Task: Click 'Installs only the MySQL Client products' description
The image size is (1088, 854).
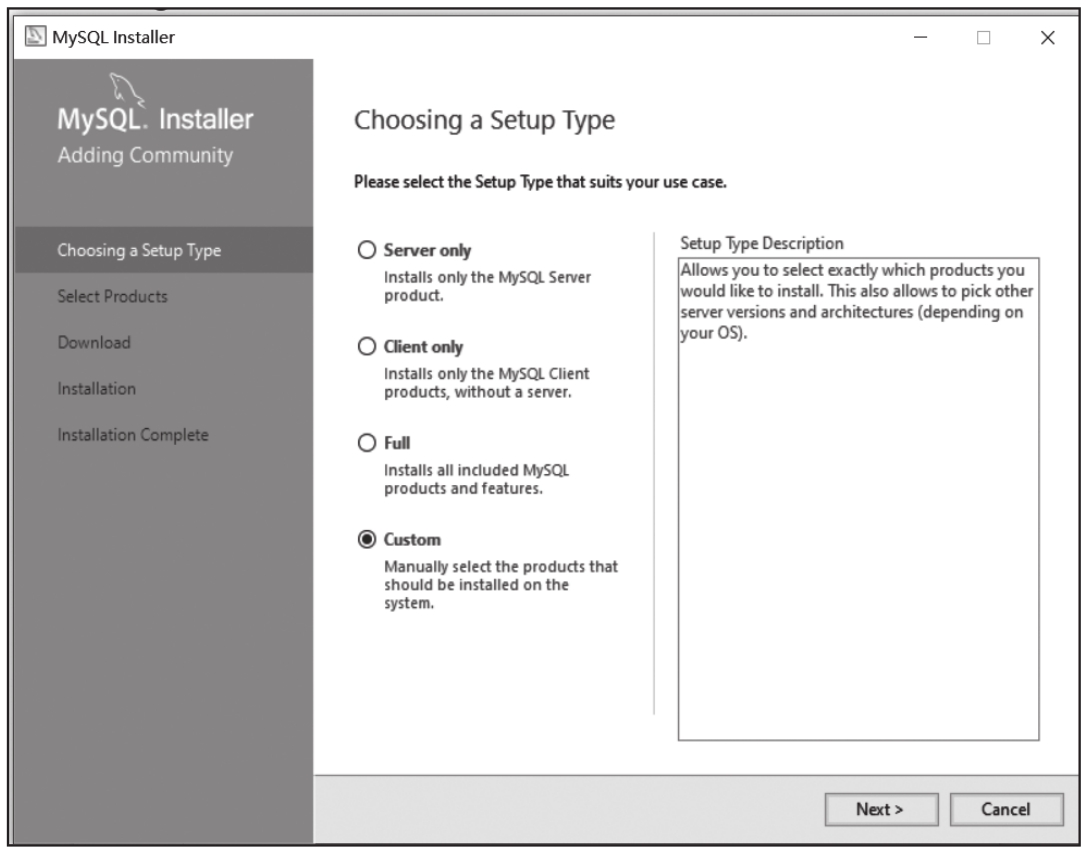Action: click(486, 382)
